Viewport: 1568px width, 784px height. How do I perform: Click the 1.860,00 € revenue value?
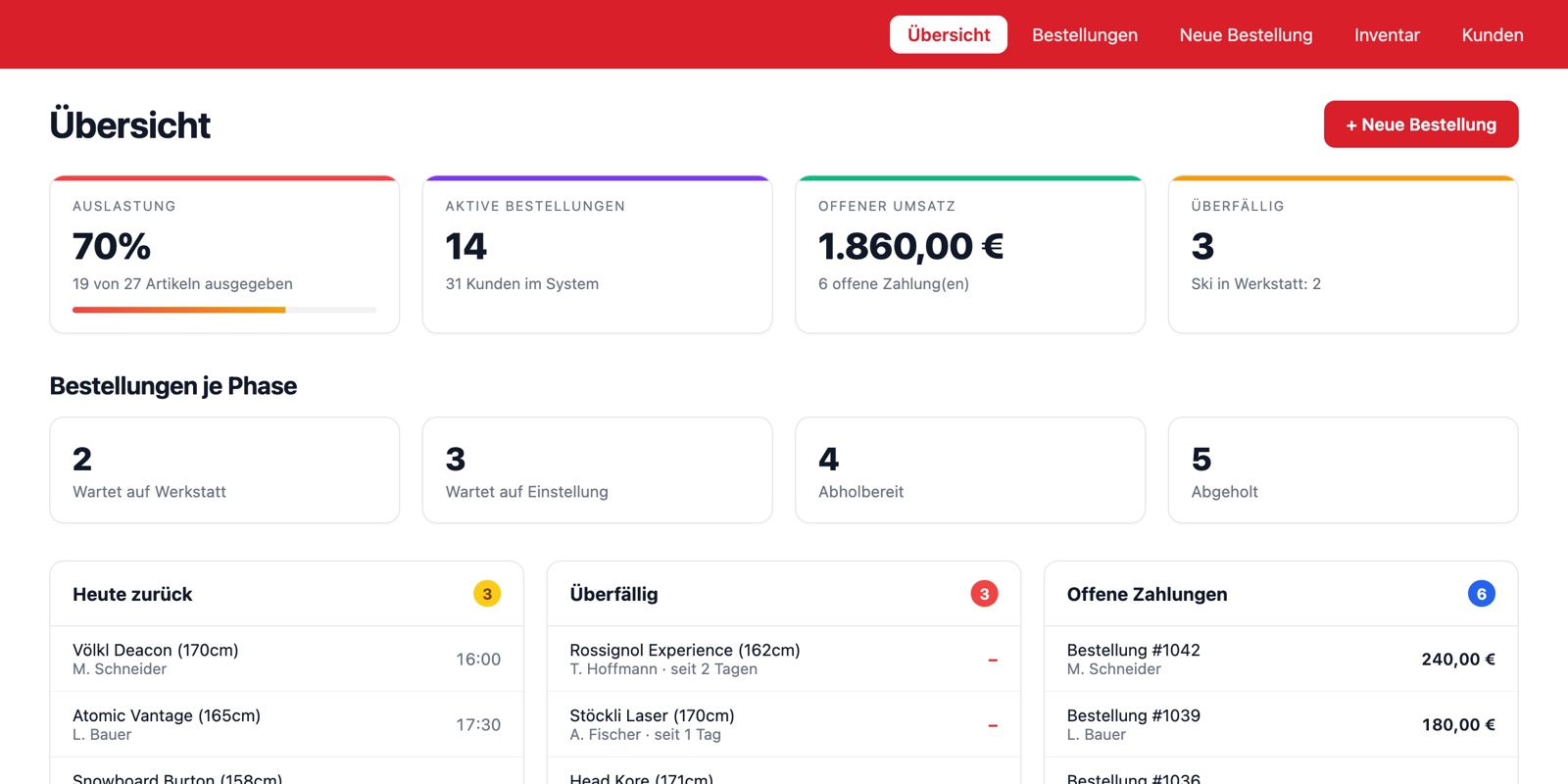[x=911, y=246]
